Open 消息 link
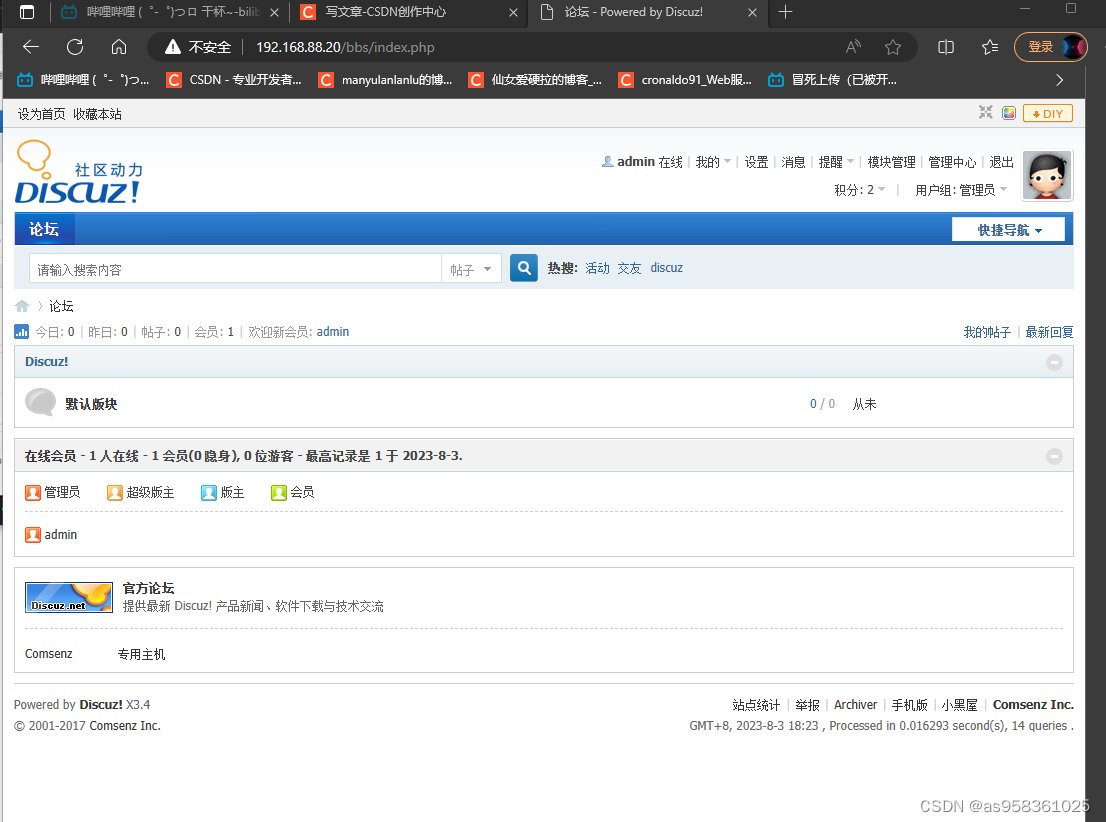The width and height of the screenshot is (1106, 822). click(x=793, y=162)
